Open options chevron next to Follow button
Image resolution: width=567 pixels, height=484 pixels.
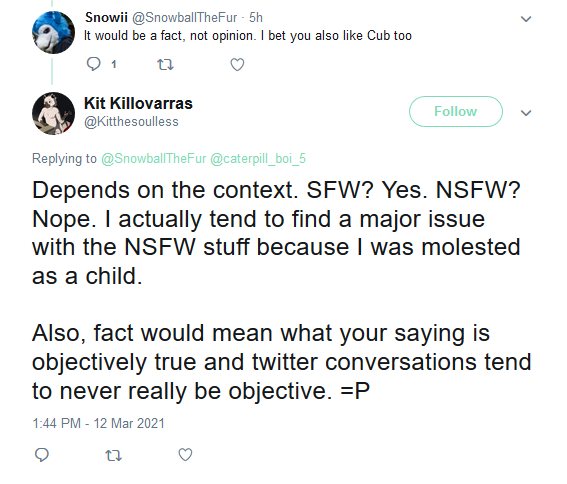(525, 113)
